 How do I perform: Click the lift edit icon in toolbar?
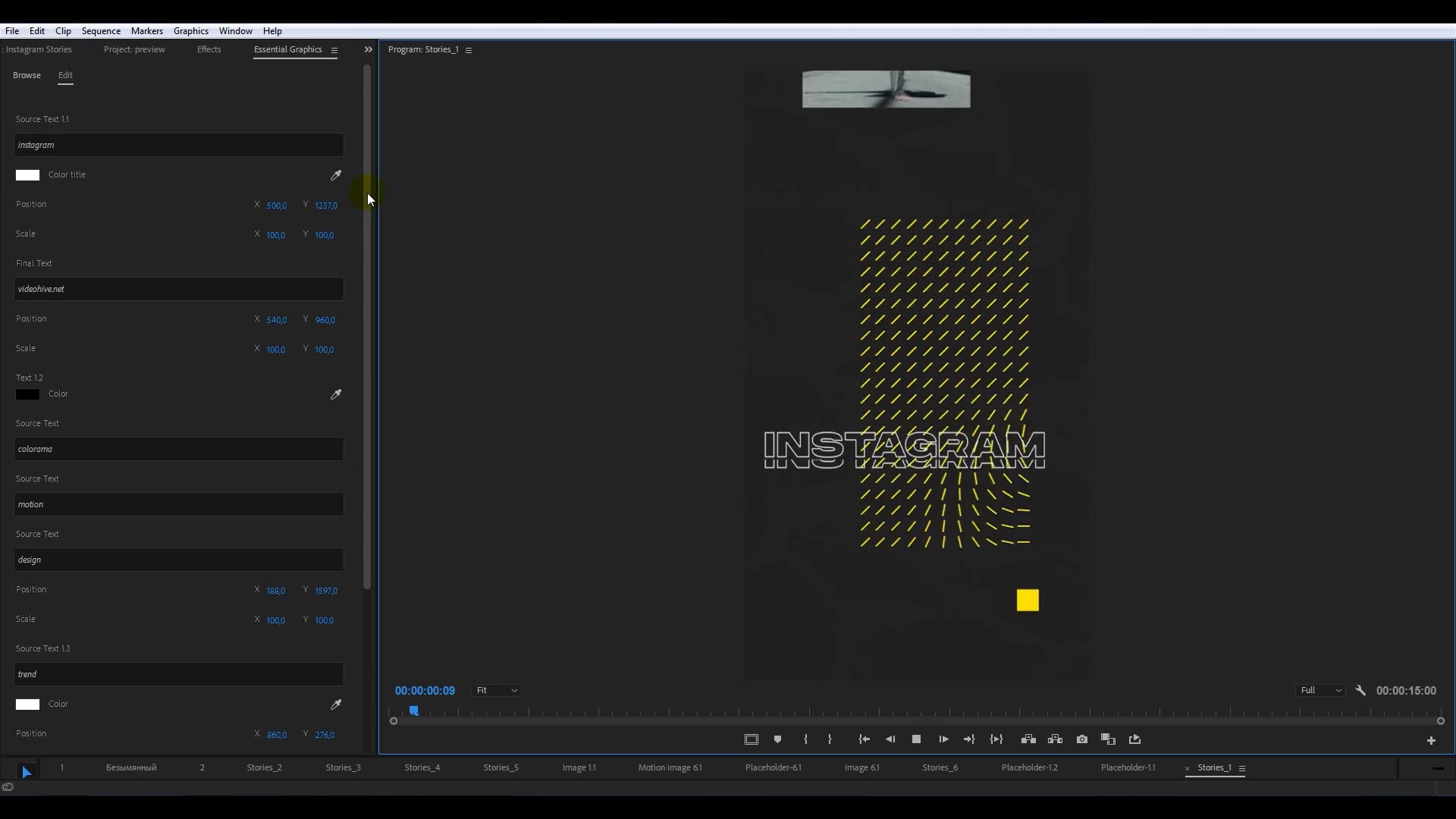click(x=1028, y=739)
